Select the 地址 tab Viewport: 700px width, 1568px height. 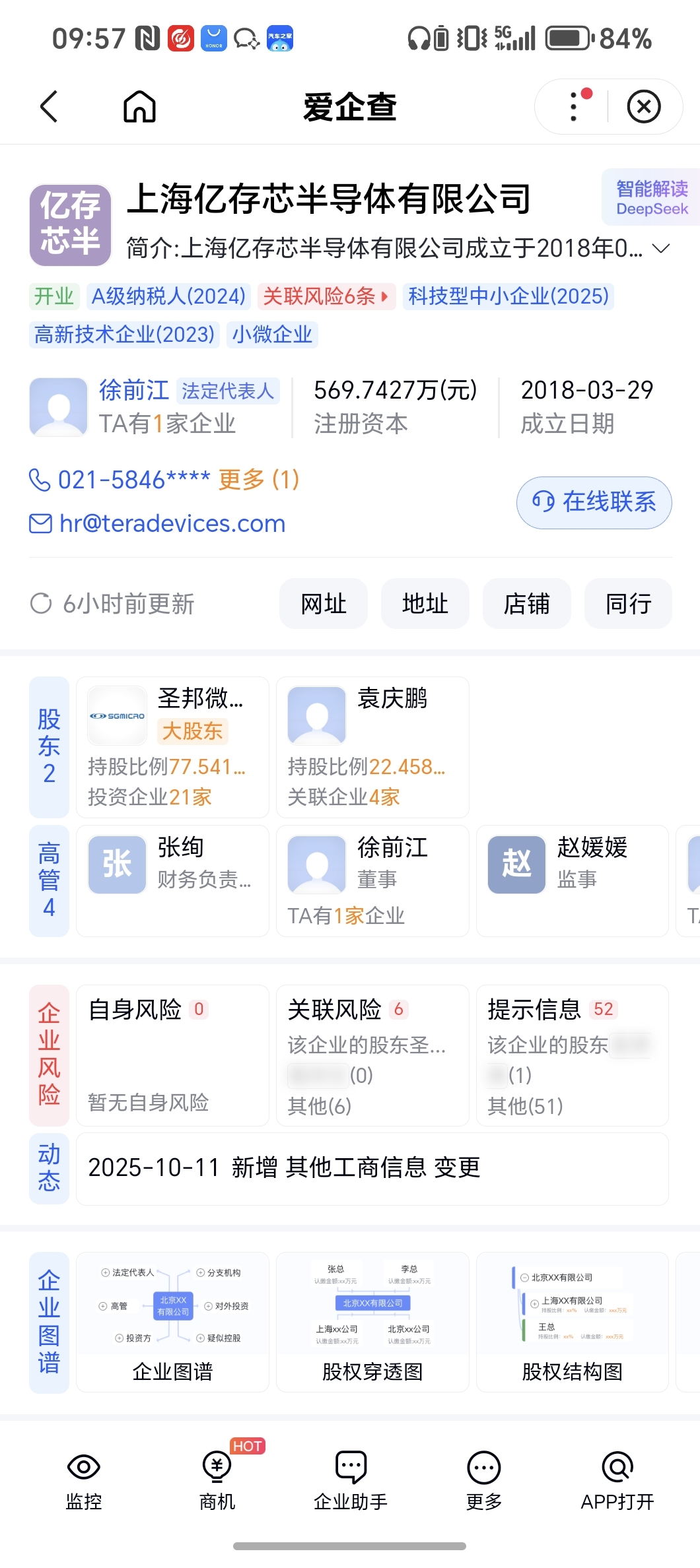click(425, 604)
